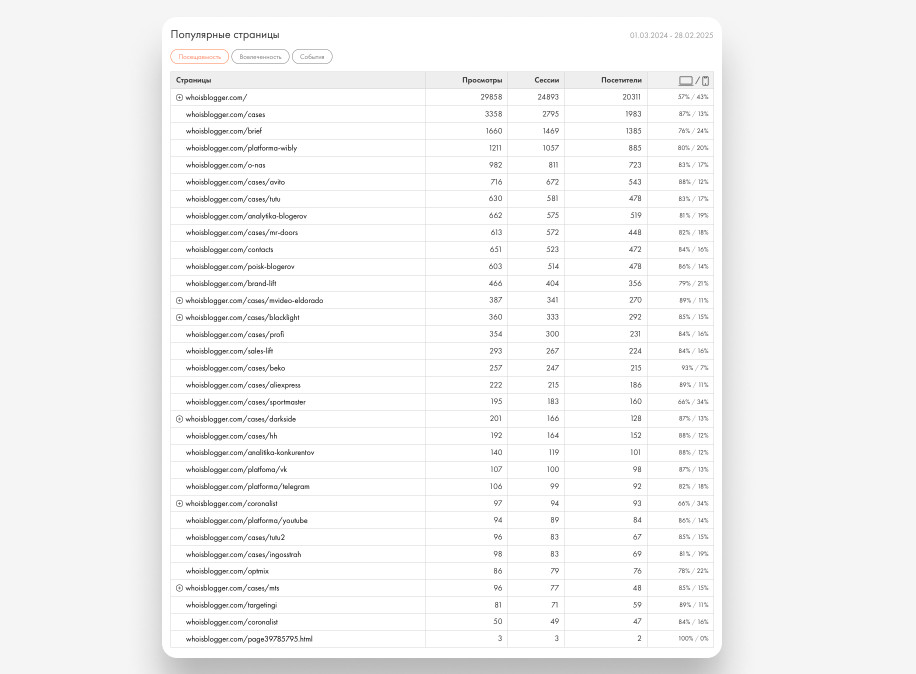The height and width of the screenshot is (674, 916).
Task: Click plus icon next to cases/mts
Action: click(179, 588)
